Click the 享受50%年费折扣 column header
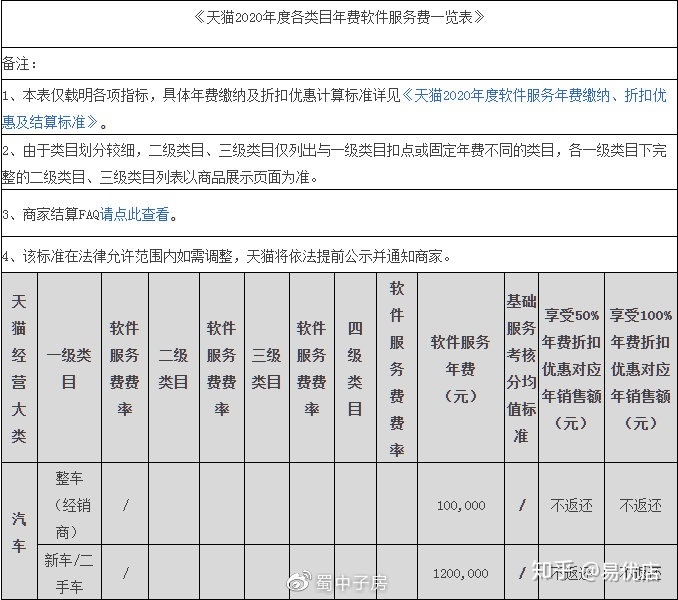This screenshot has width=678, height=600. [x=572, y=368]
